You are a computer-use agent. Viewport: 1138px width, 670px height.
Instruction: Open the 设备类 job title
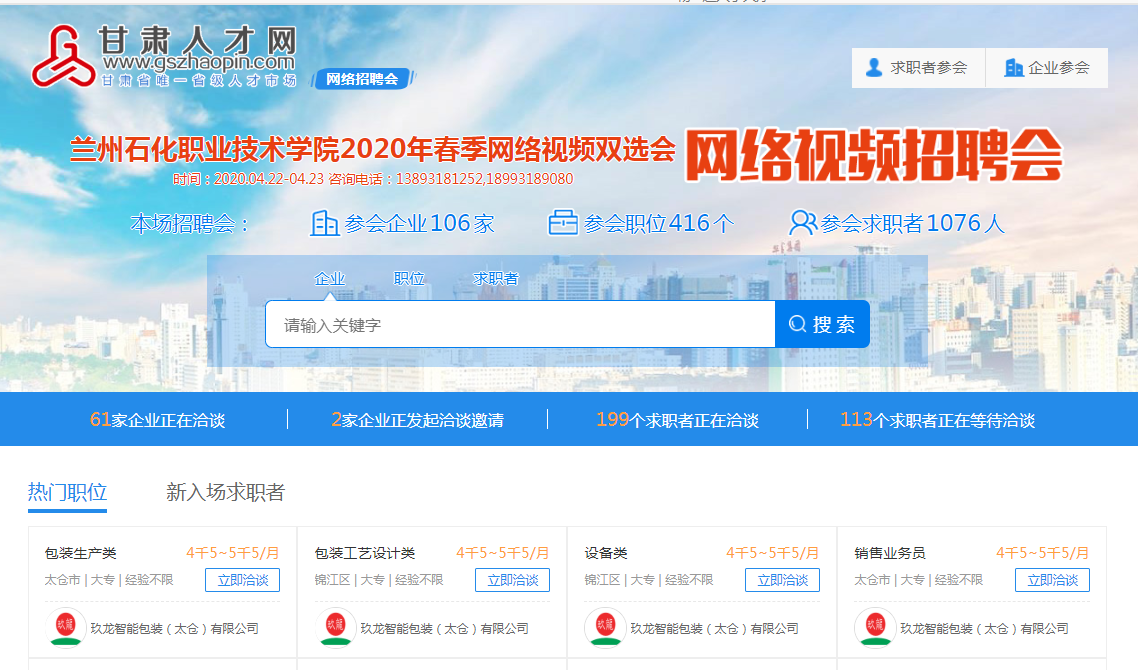[x=606, y=553]
